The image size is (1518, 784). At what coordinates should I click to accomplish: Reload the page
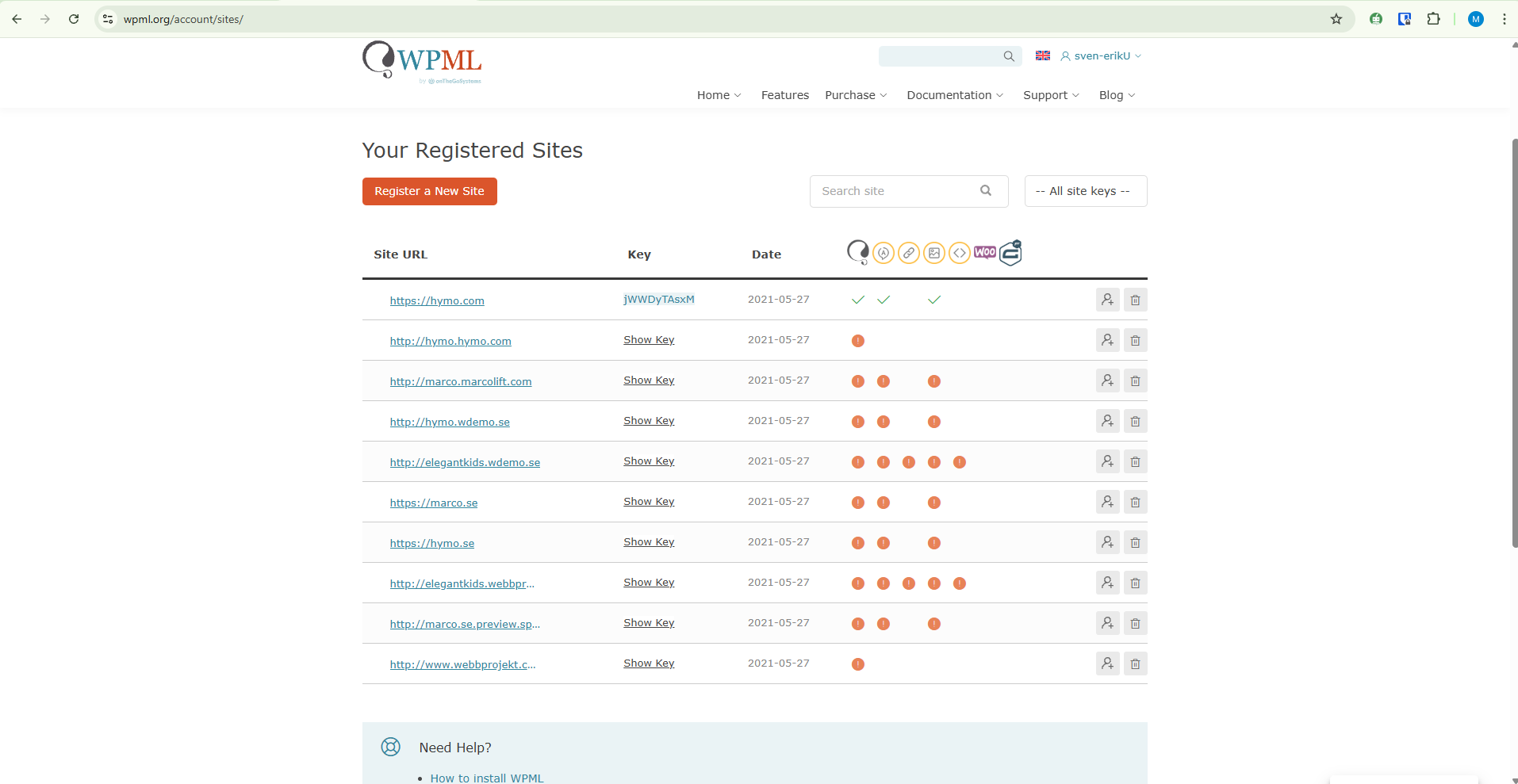tap(74, 19)
